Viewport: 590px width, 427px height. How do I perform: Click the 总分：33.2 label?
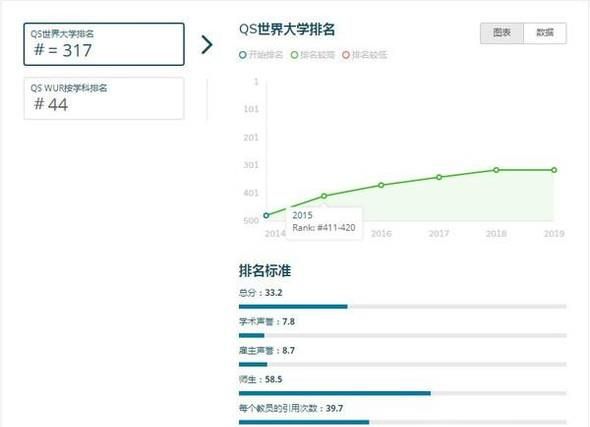(x=260, y=293)
